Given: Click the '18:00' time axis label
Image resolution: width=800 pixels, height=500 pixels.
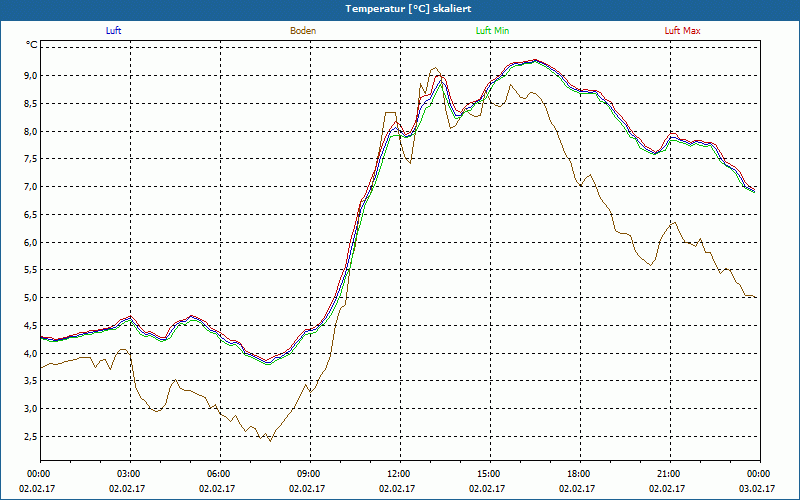Looking at the screenshot, I should (577, 474).
